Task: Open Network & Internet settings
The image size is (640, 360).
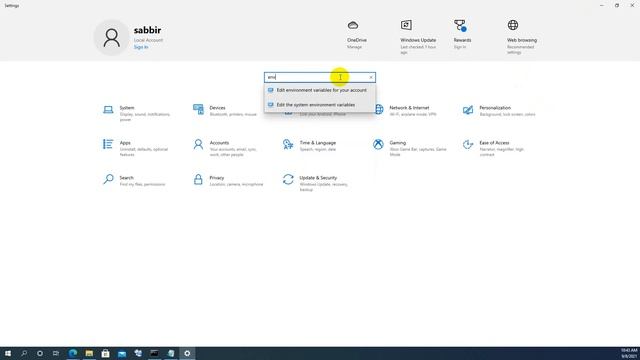Action: tap(405, 110)
